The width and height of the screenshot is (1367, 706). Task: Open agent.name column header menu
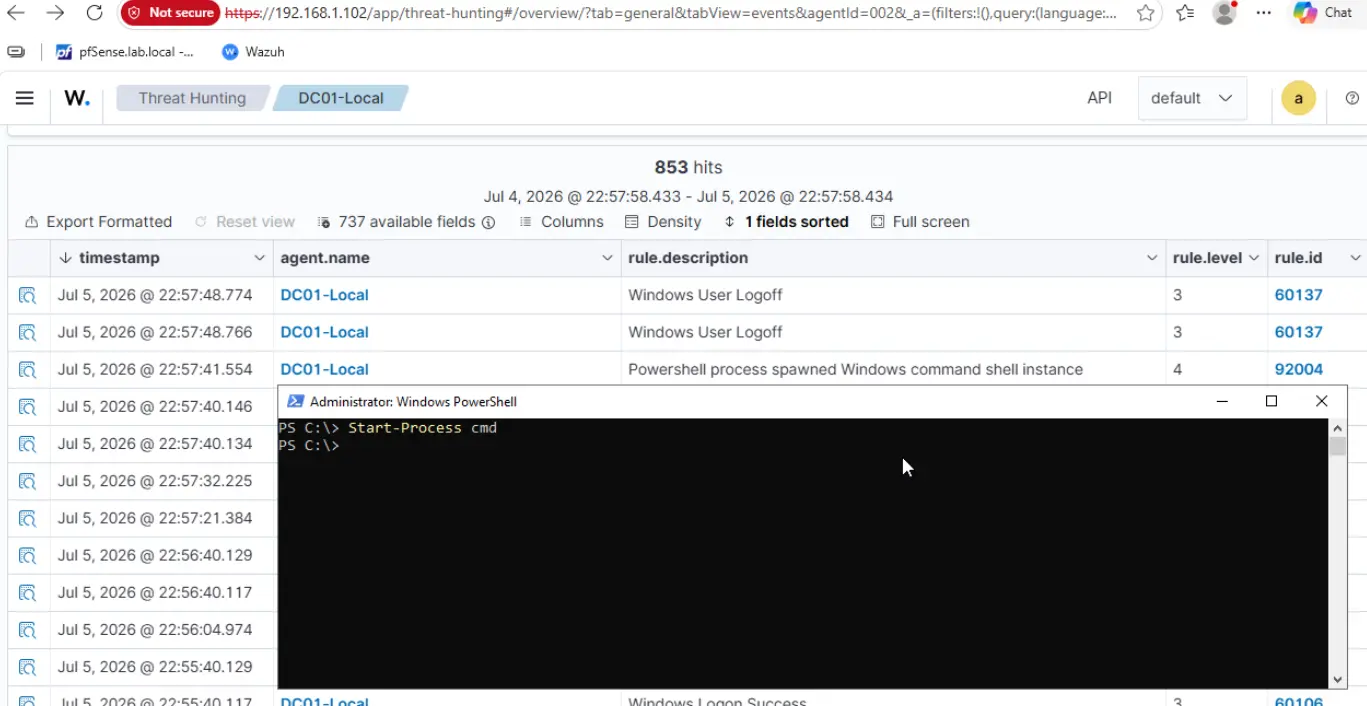(x=607, y=258)
